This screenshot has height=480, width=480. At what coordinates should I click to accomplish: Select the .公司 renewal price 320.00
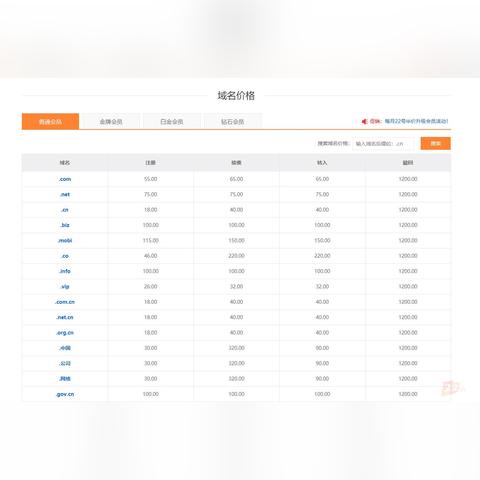tap(236, 363)
